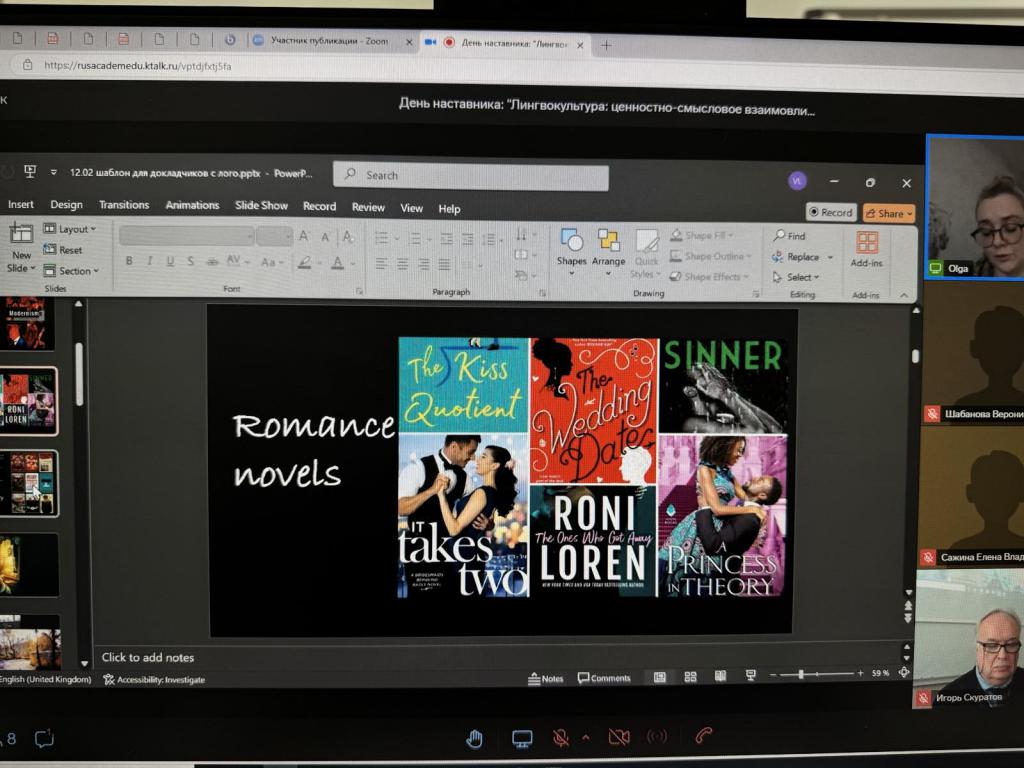
Task: Toggle the Notes pane from the status bar
Action: point(545,679)
